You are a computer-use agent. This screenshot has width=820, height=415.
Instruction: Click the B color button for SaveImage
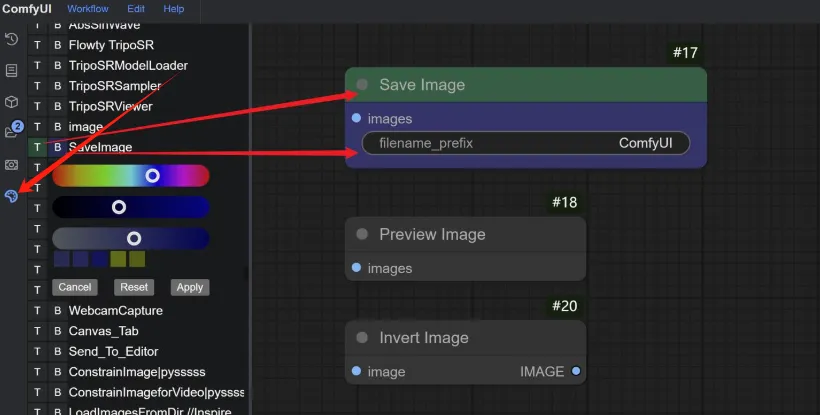(58, 147)
